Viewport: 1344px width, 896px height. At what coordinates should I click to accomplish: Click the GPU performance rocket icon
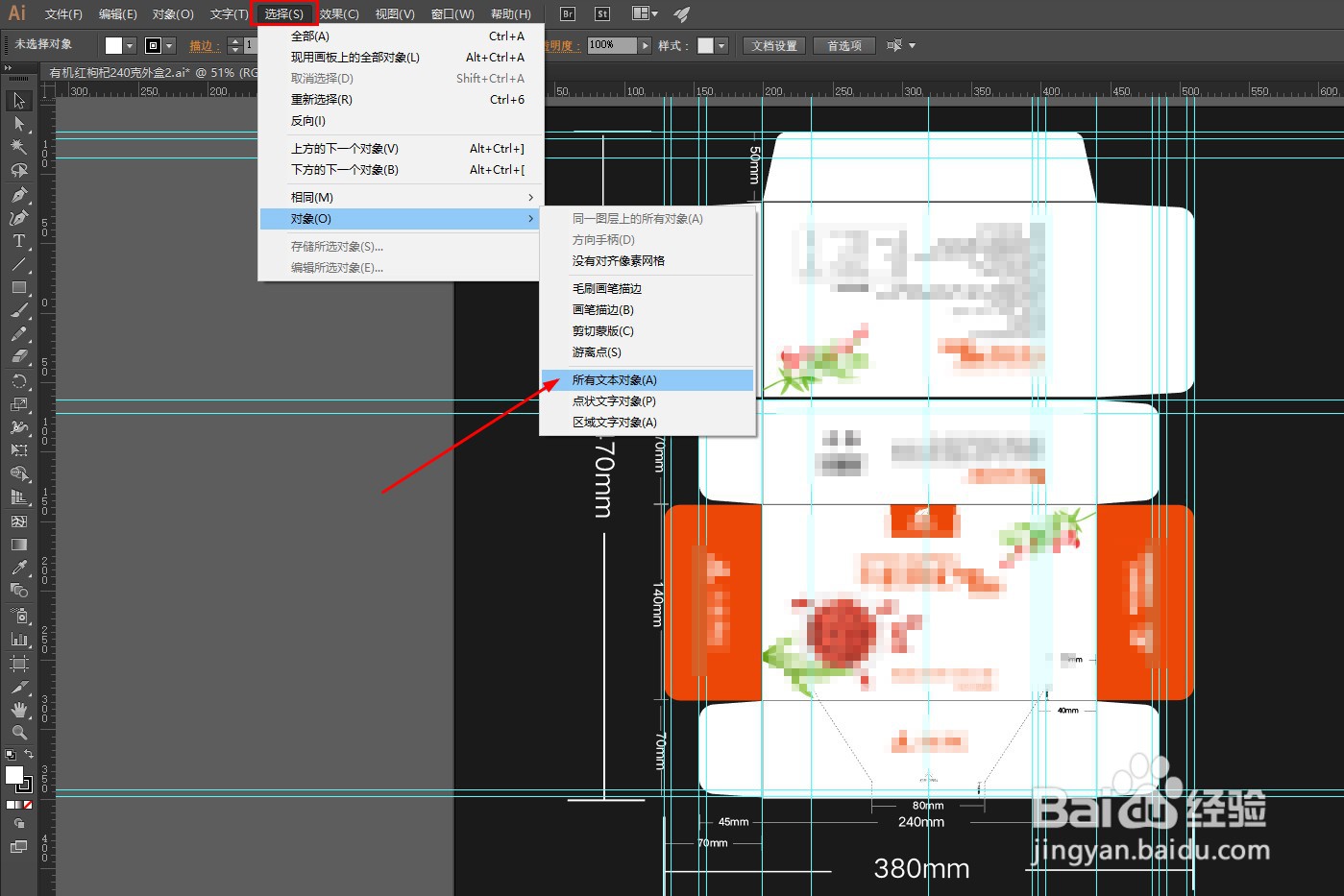(x=681, y=13)
